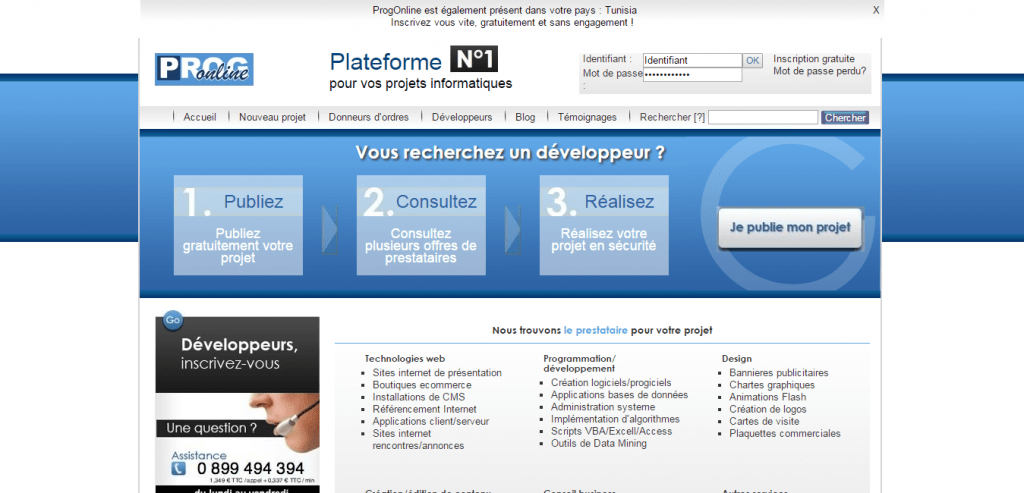Viewport: 1024px width, 493px height.
Task: Select the 1. Publiez step box
Action: [x=238, y=225]
